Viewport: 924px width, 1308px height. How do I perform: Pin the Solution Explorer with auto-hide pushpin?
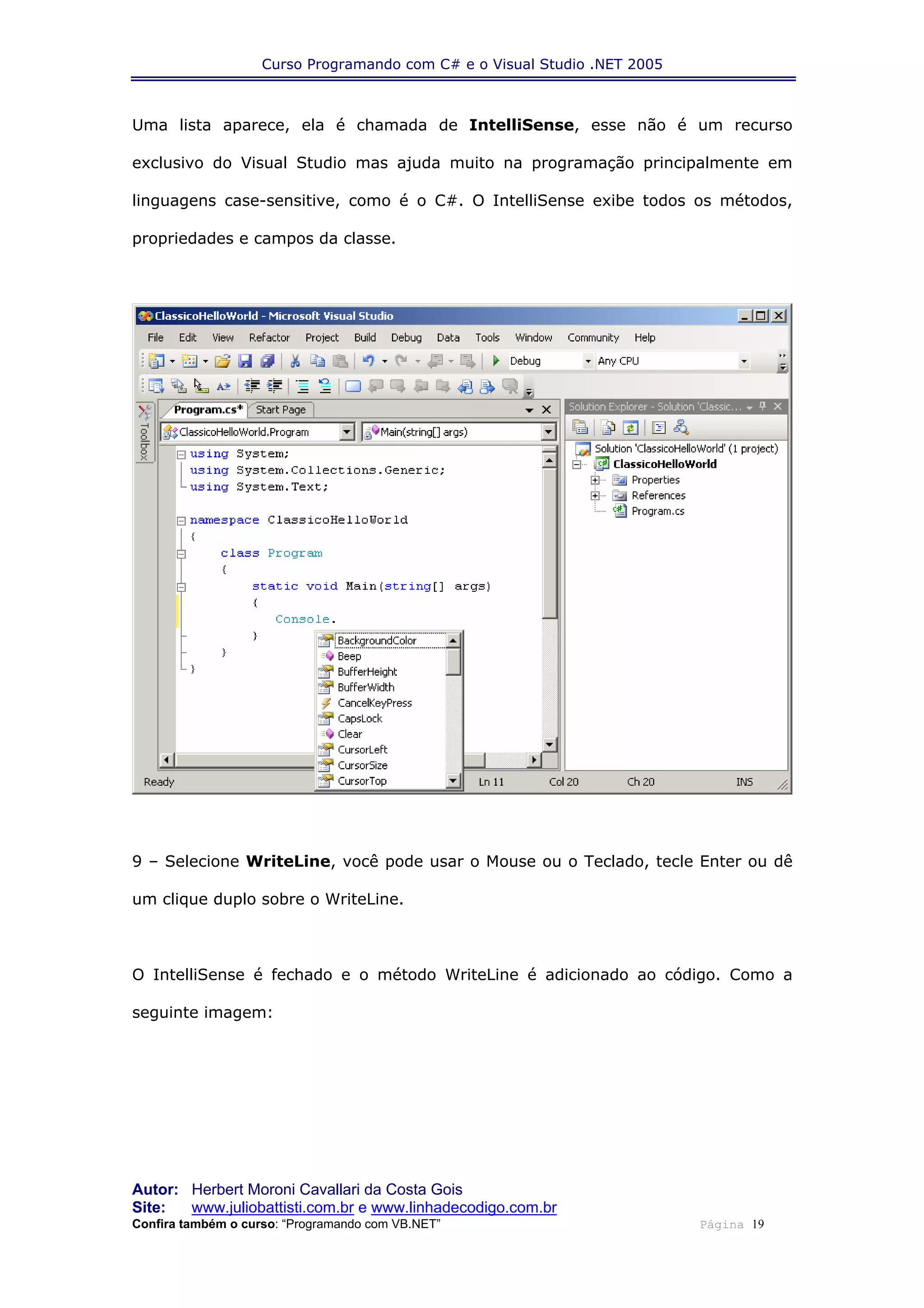(x=763, y=406)
